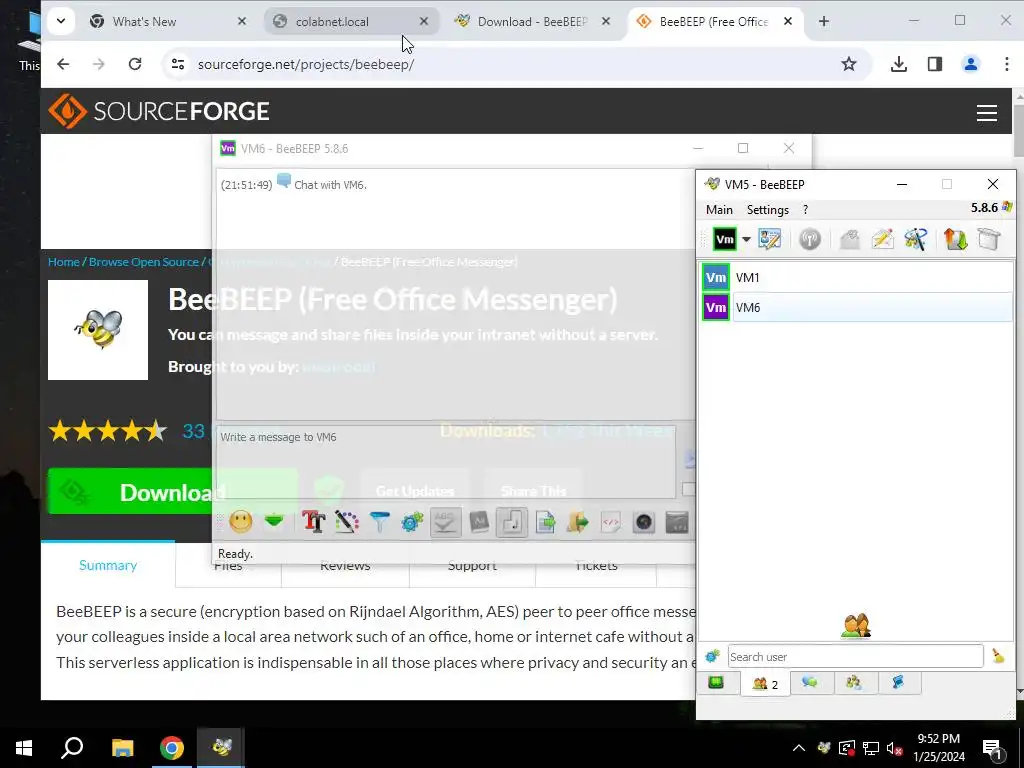Bookmark this page with the star icon

pyautogui.click(x=848, y=64)
